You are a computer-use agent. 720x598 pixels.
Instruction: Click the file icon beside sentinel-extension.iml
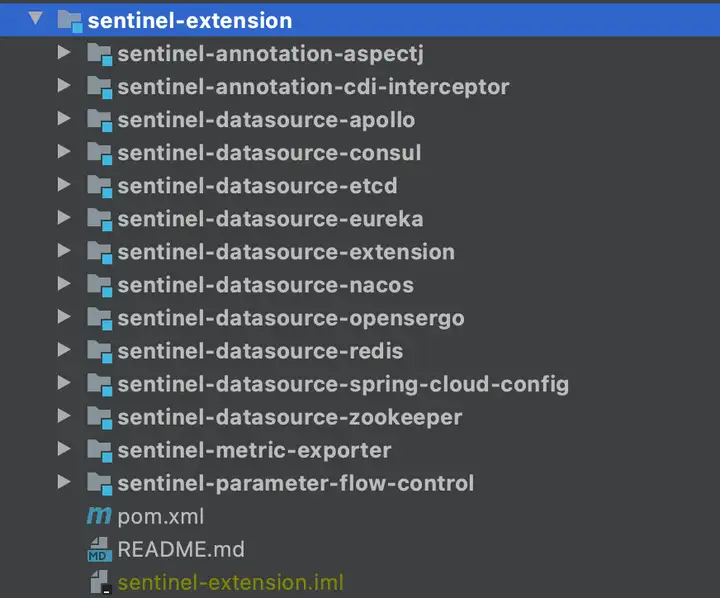[x=100, y=582]
